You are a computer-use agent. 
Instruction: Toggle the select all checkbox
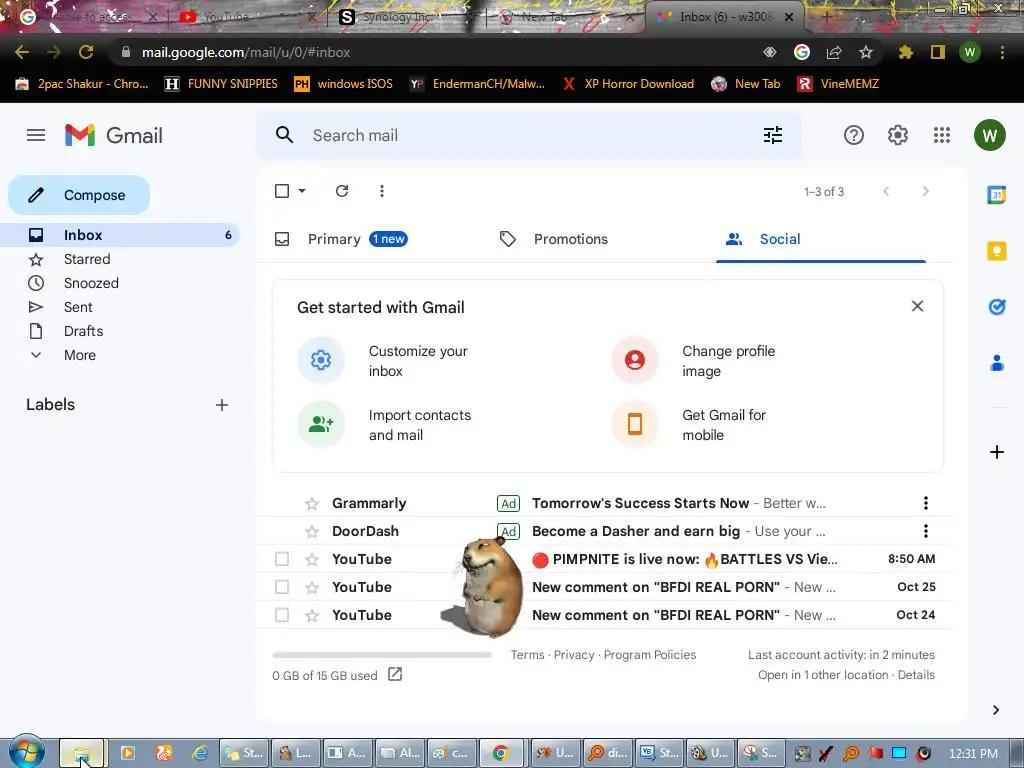pyautogui.click(x=282, y=191)
